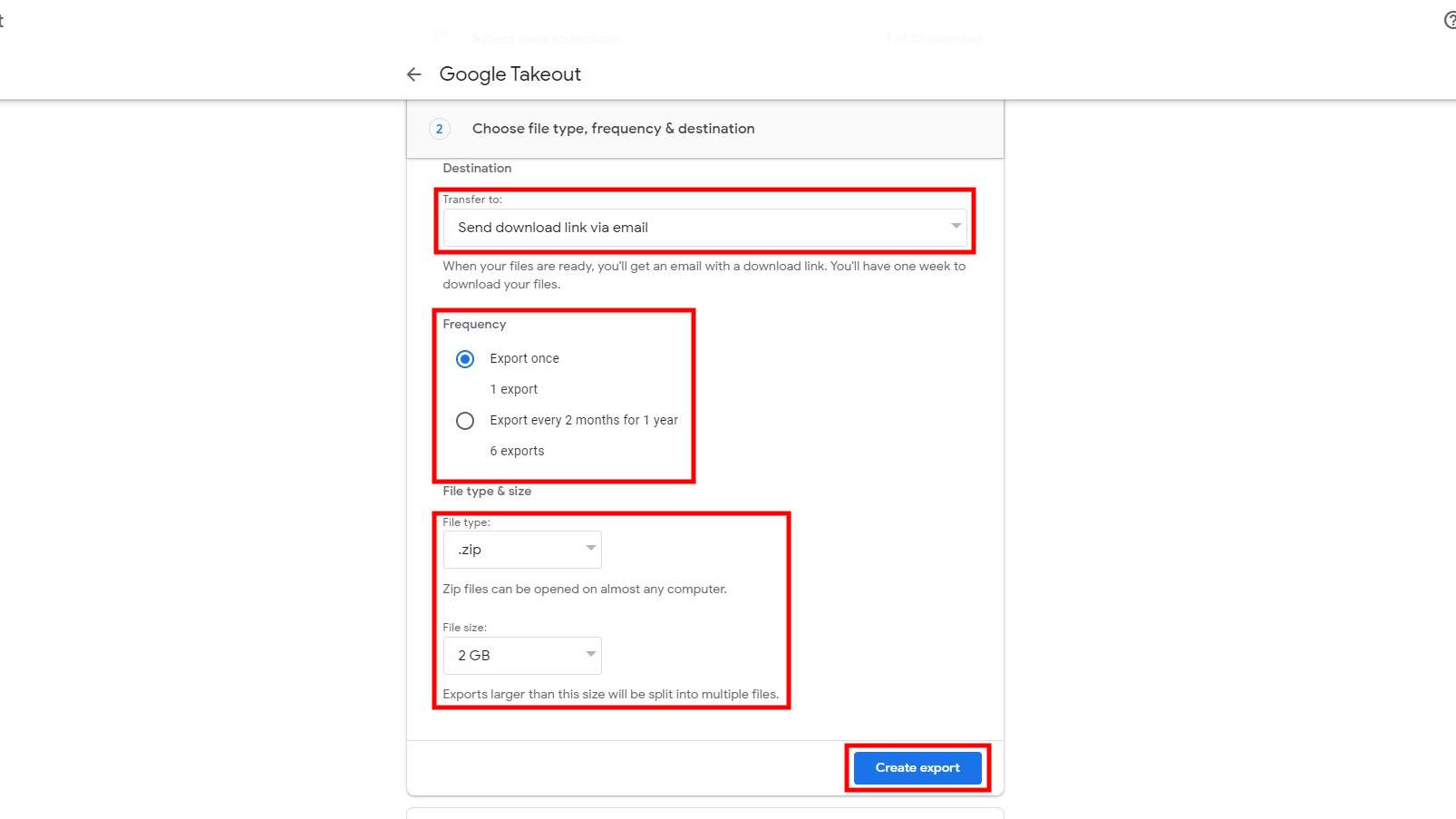
Task: Click the "Export once" label text
Action: coord(524,358)
